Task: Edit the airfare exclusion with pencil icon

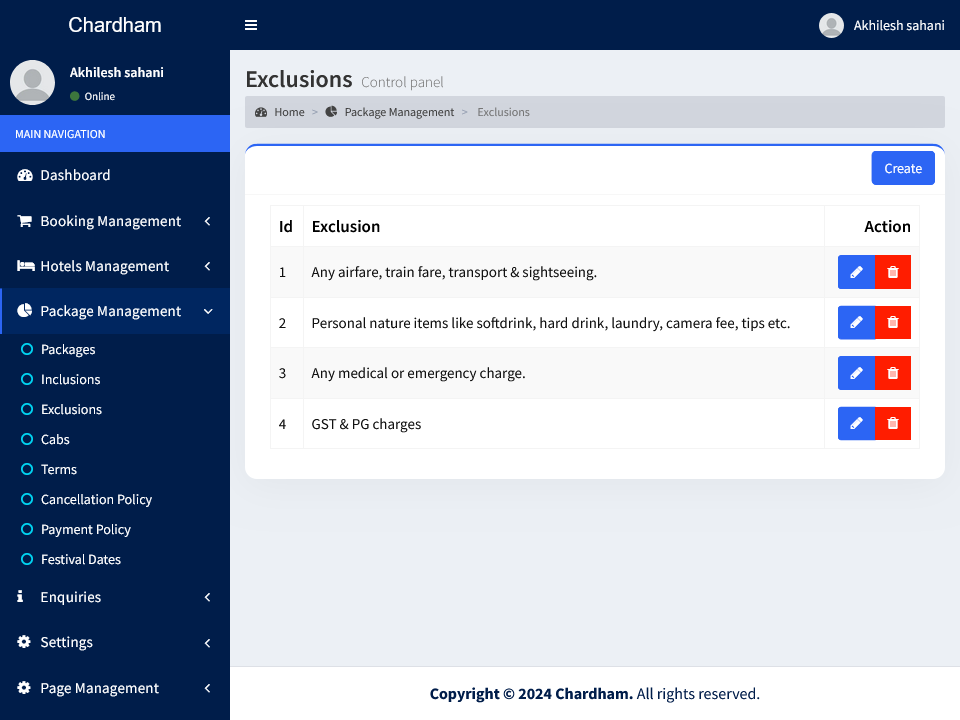Action: [x=856, y=272]
